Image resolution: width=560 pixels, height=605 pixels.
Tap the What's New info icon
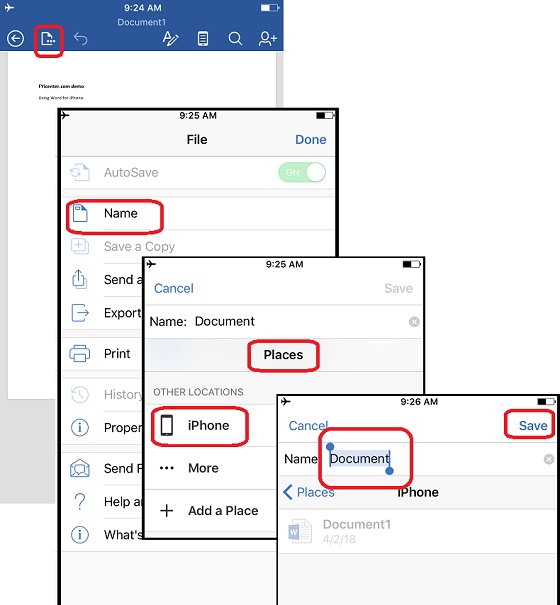tap(80, 535)
